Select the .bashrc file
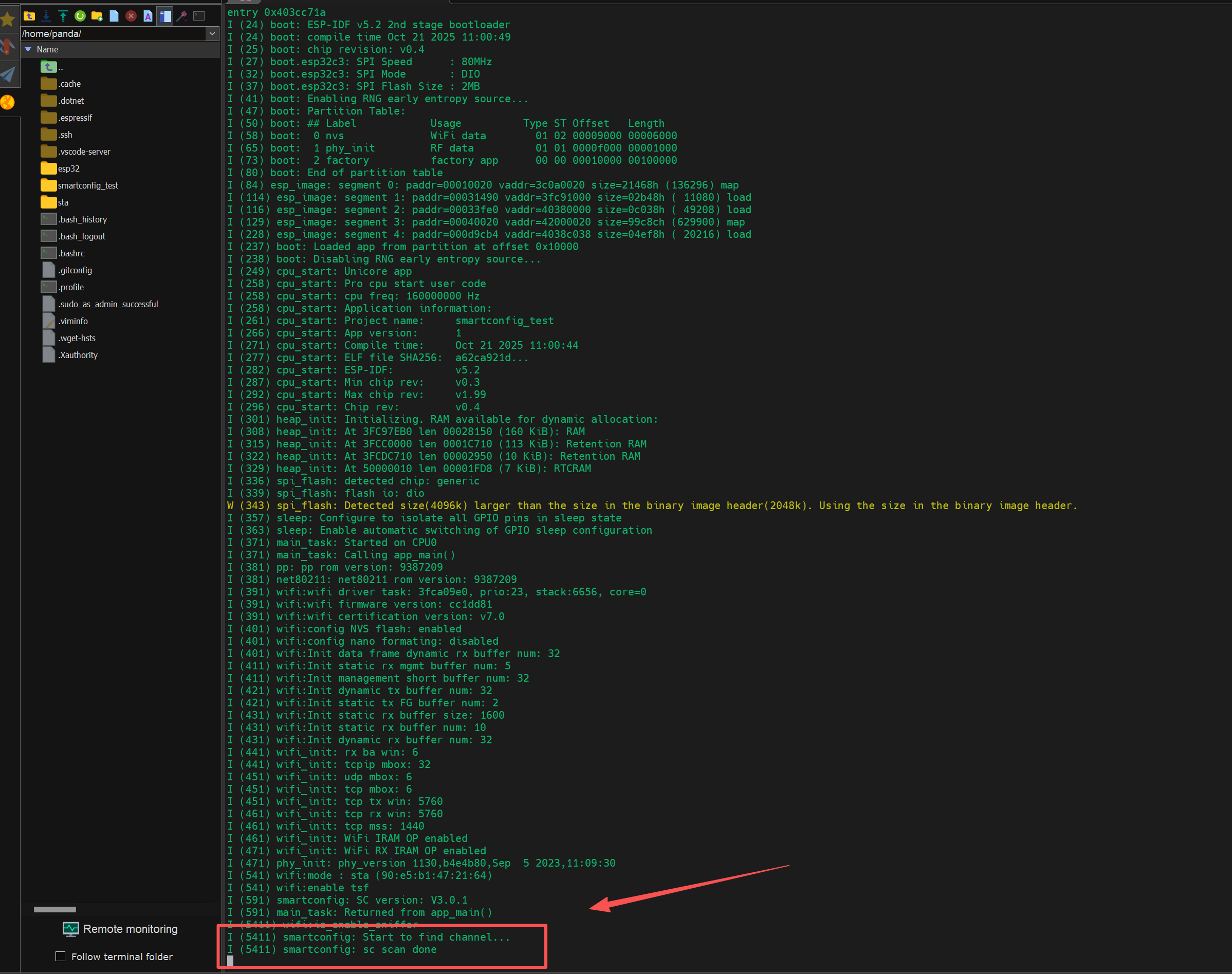The height and width of the screenshot is (974, 1232). click(x=71, y=253)
